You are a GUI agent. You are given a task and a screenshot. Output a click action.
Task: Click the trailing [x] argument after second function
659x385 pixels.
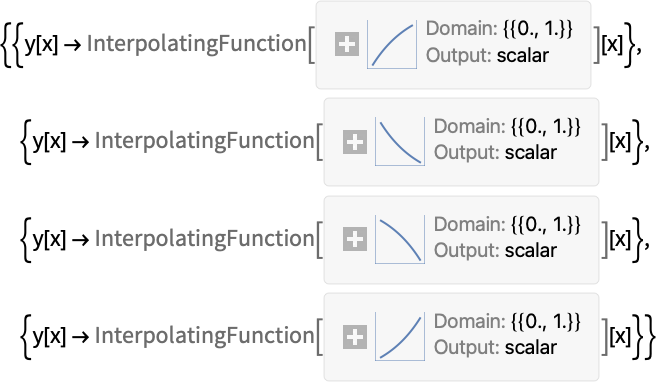coord(620,142)
